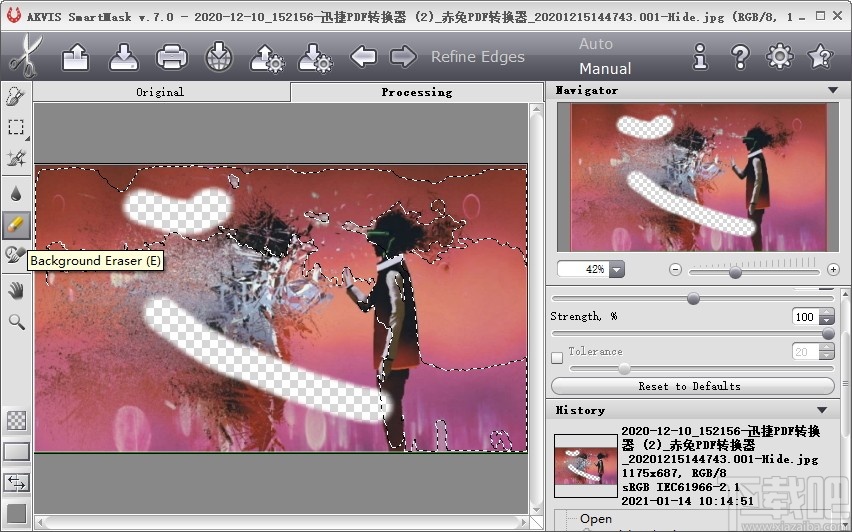Click the Save presets icon with gear
This screenshot has height=532, width=852.
pyautogui.click(x=315, y=58)
